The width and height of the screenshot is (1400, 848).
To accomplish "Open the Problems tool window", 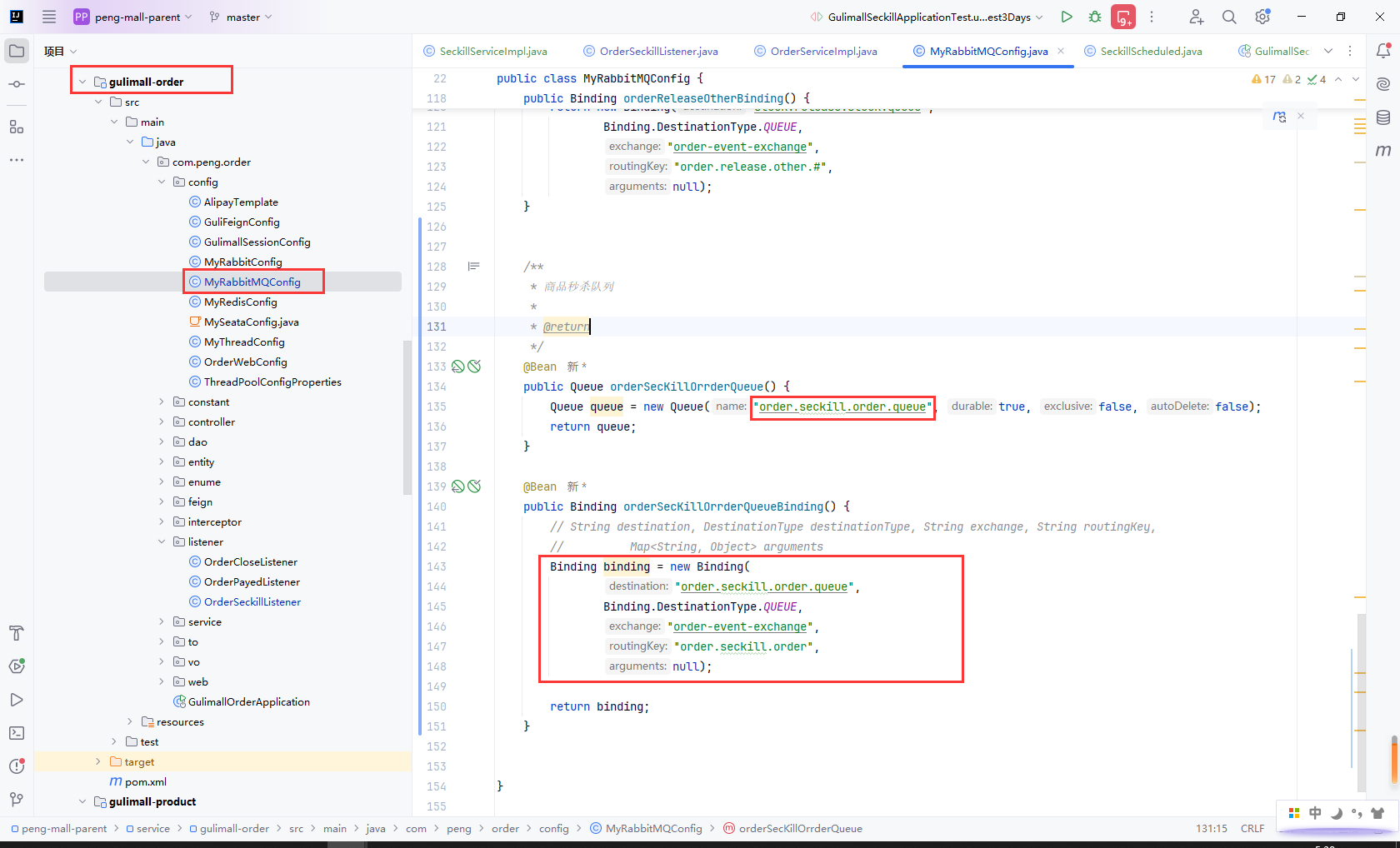I will coord(17,766).
